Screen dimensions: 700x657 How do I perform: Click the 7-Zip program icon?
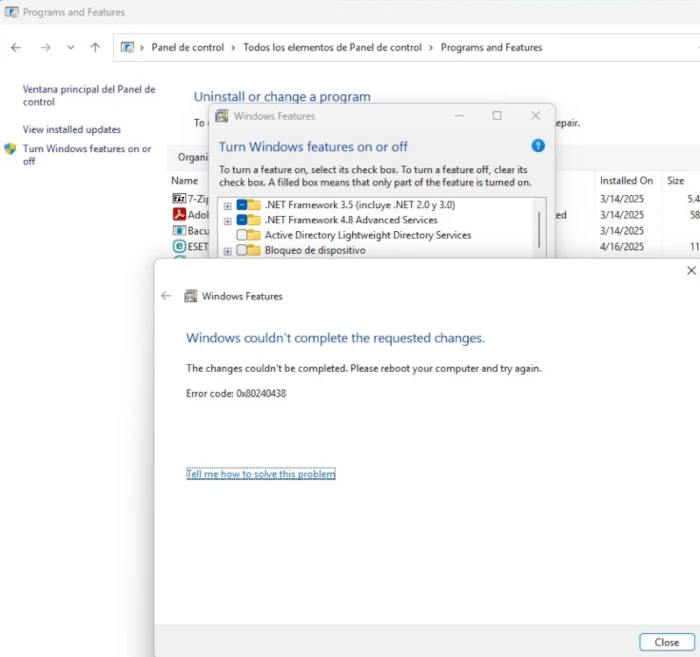point(179,198)
